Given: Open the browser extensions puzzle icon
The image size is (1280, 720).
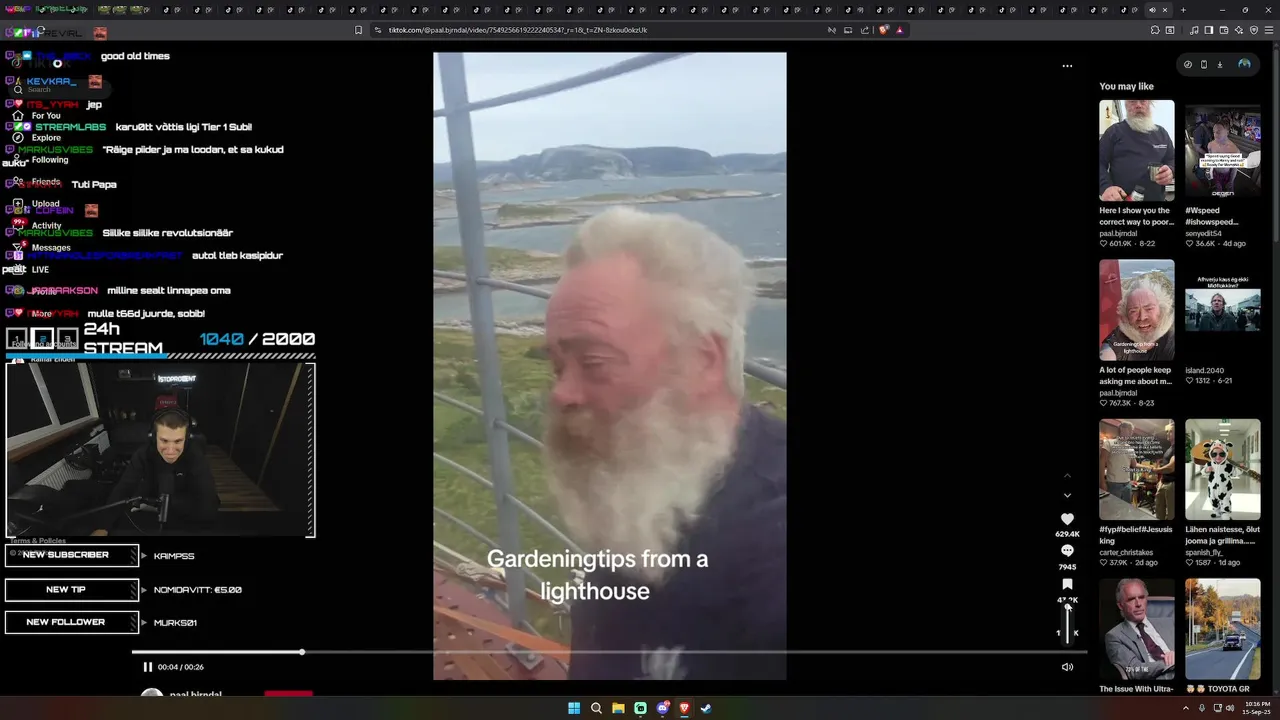Looking at the screenshot, I should (1155, 30).
